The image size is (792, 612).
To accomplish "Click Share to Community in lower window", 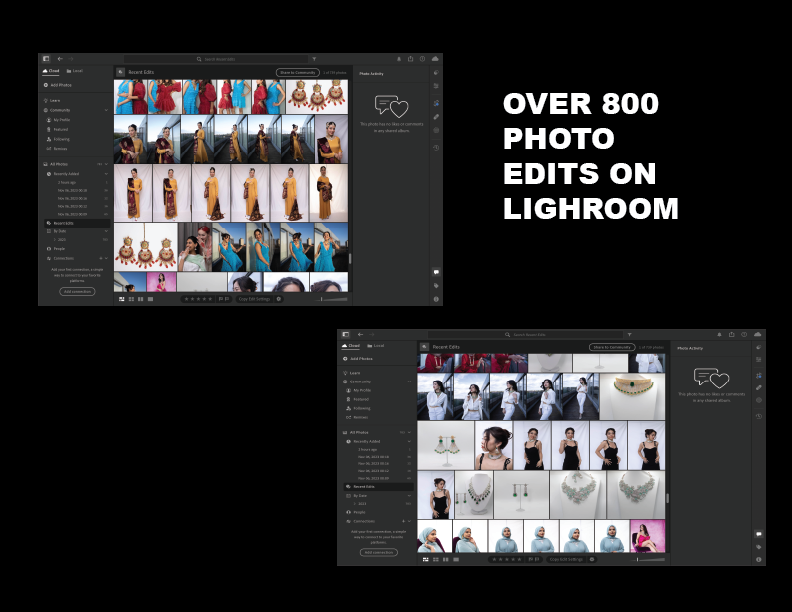I will (x=612, y=347).
